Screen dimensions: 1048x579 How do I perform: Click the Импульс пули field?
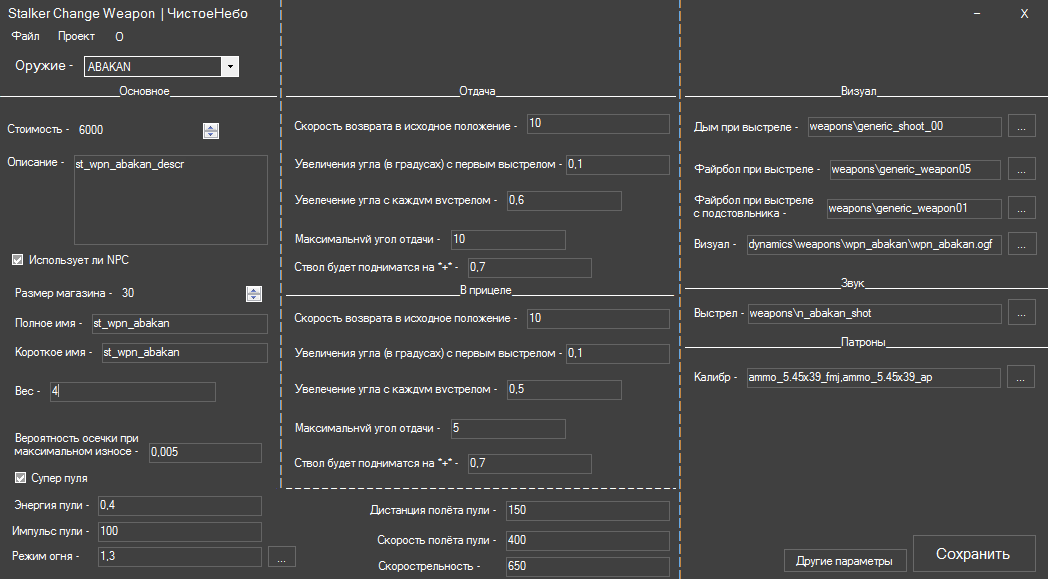[180, 532]
